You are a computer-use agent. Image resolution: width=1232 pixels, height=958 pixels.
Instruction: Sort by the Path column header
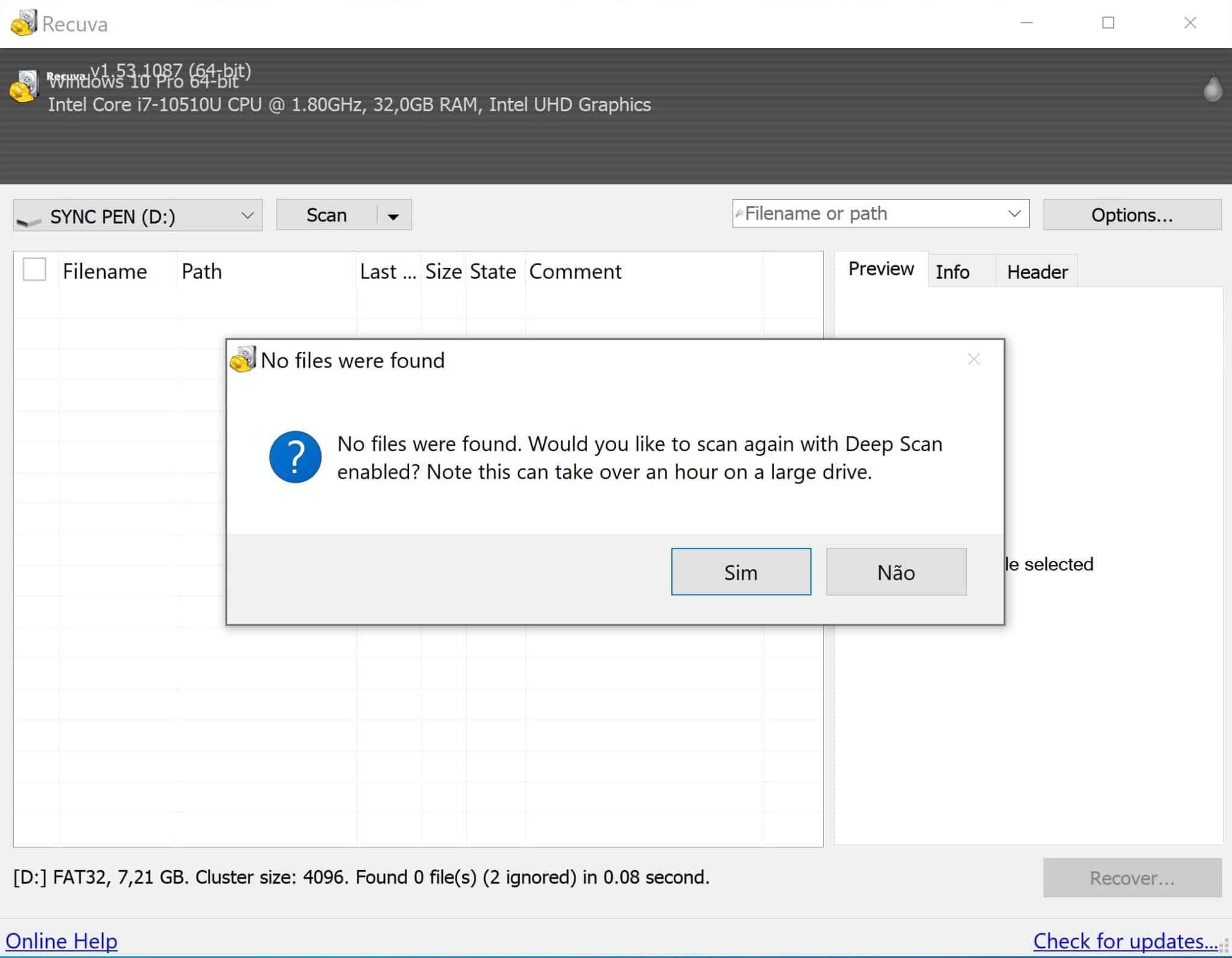tap(267, 271)
